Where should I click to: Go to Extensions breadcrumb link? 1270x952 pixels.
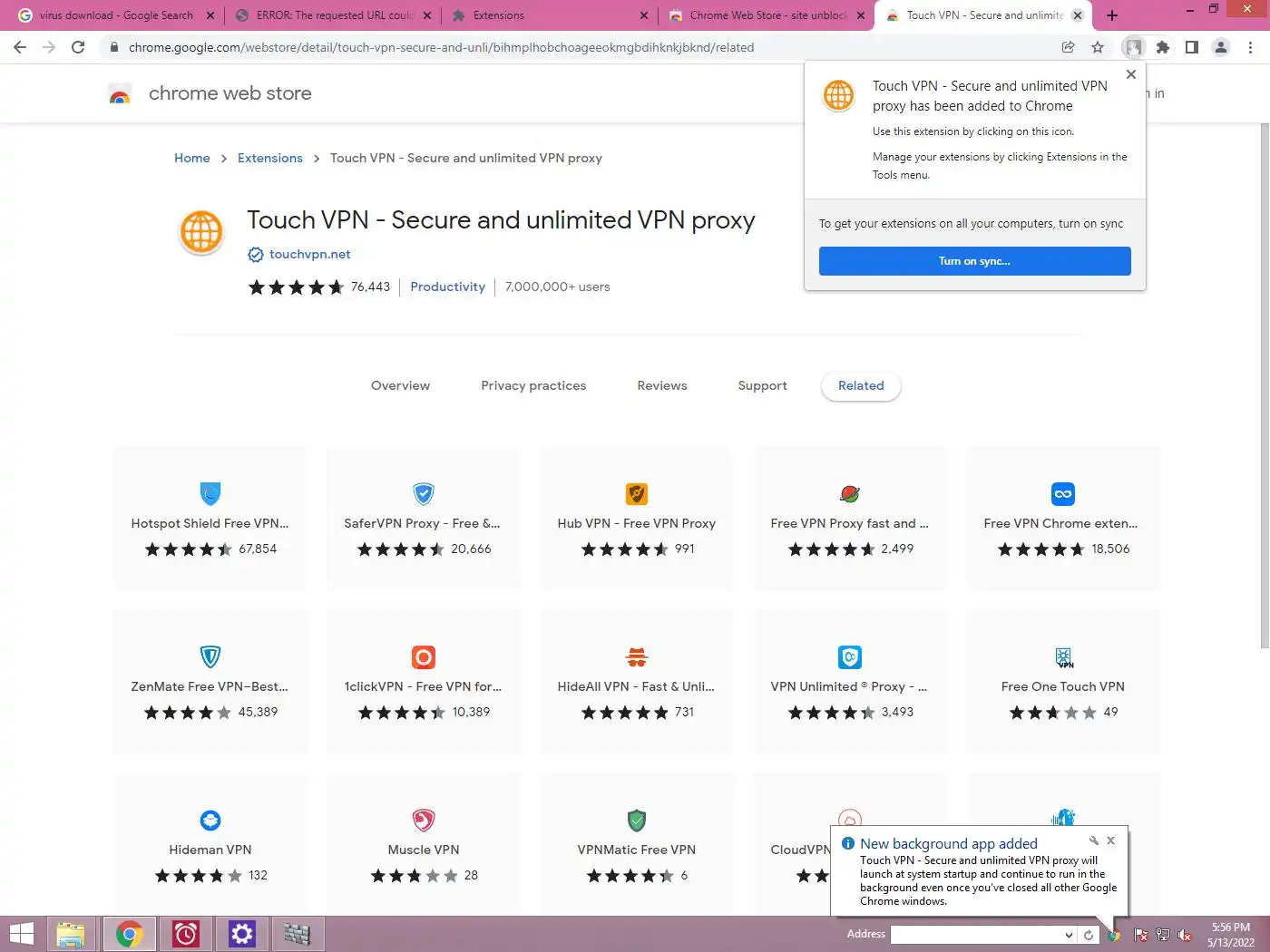[x=270, y=158]
